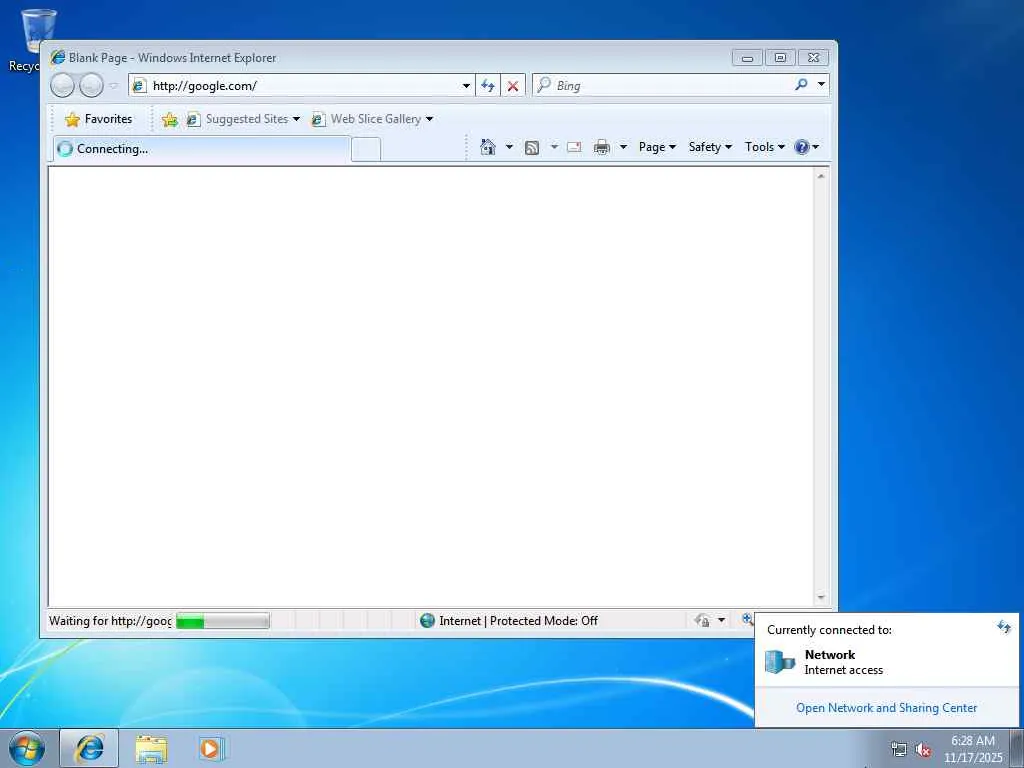Image resolution: width=1024 pixels, height=768 pixels.
Task: Open the Safety menu
Action: pos(710,147)
